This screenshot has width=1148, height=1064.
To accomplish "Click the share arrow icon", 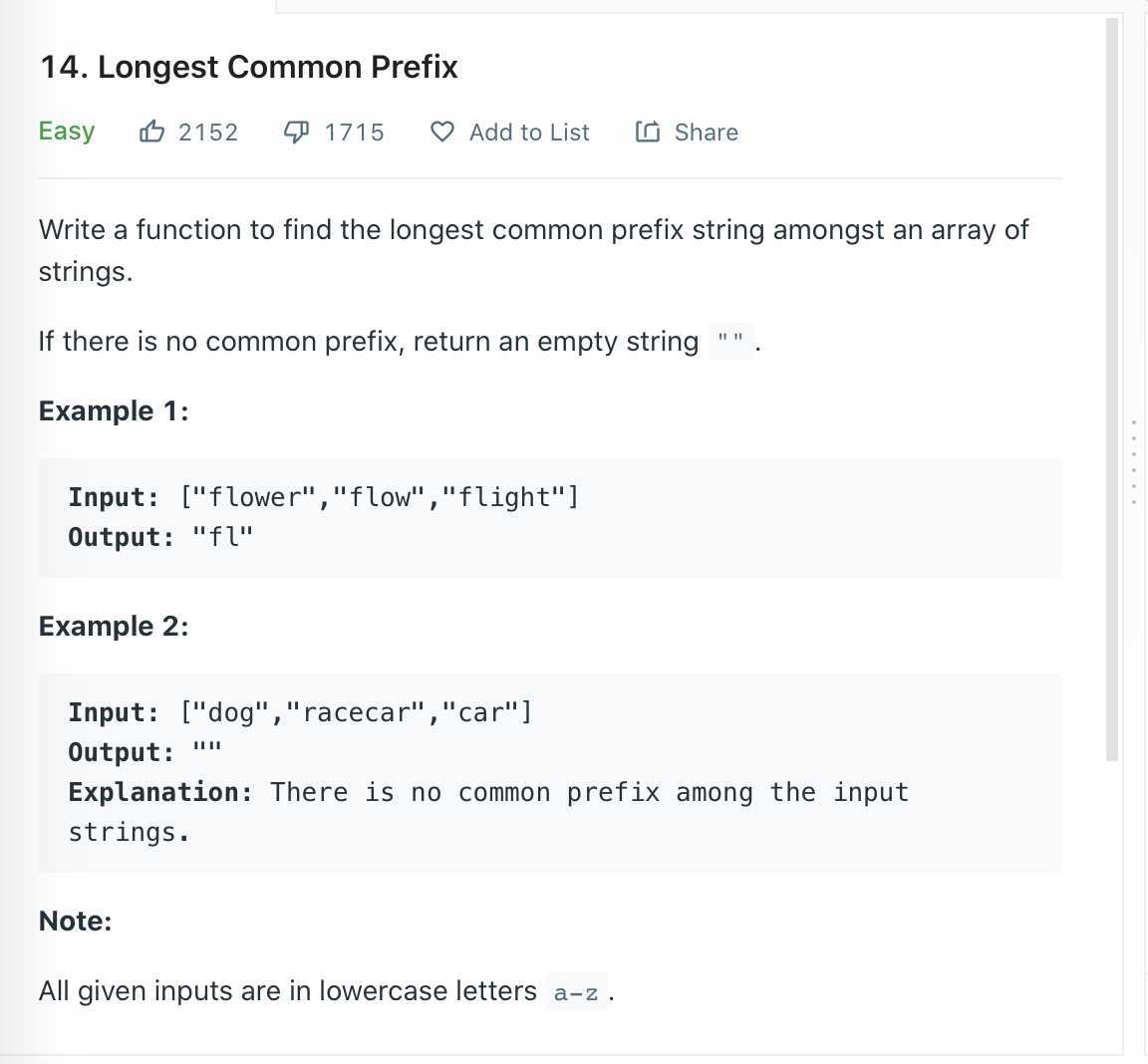I will tap(648, 132).
